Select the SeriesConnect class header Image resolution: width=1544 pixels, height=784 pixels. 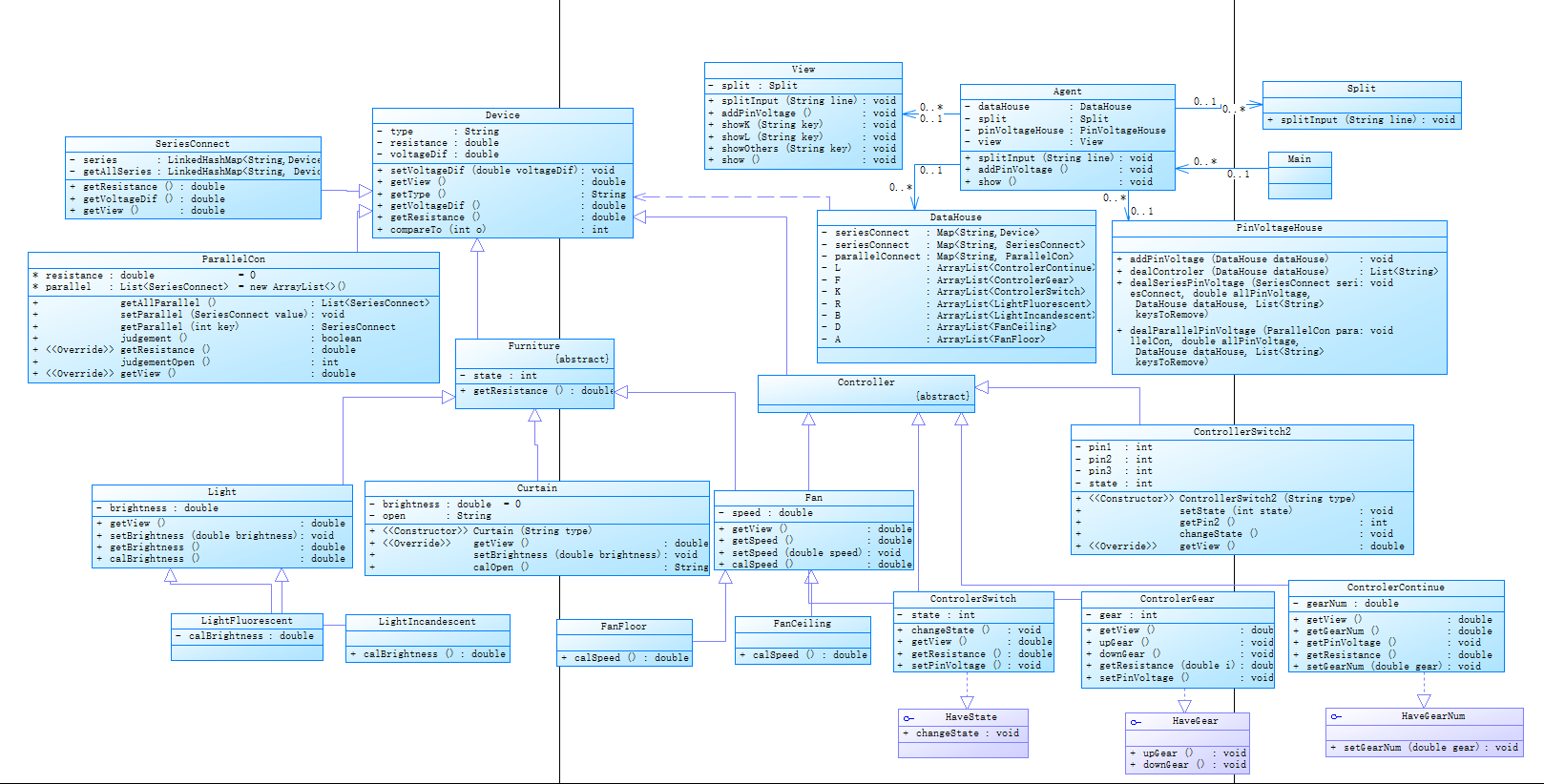click(x=193, y=144)
